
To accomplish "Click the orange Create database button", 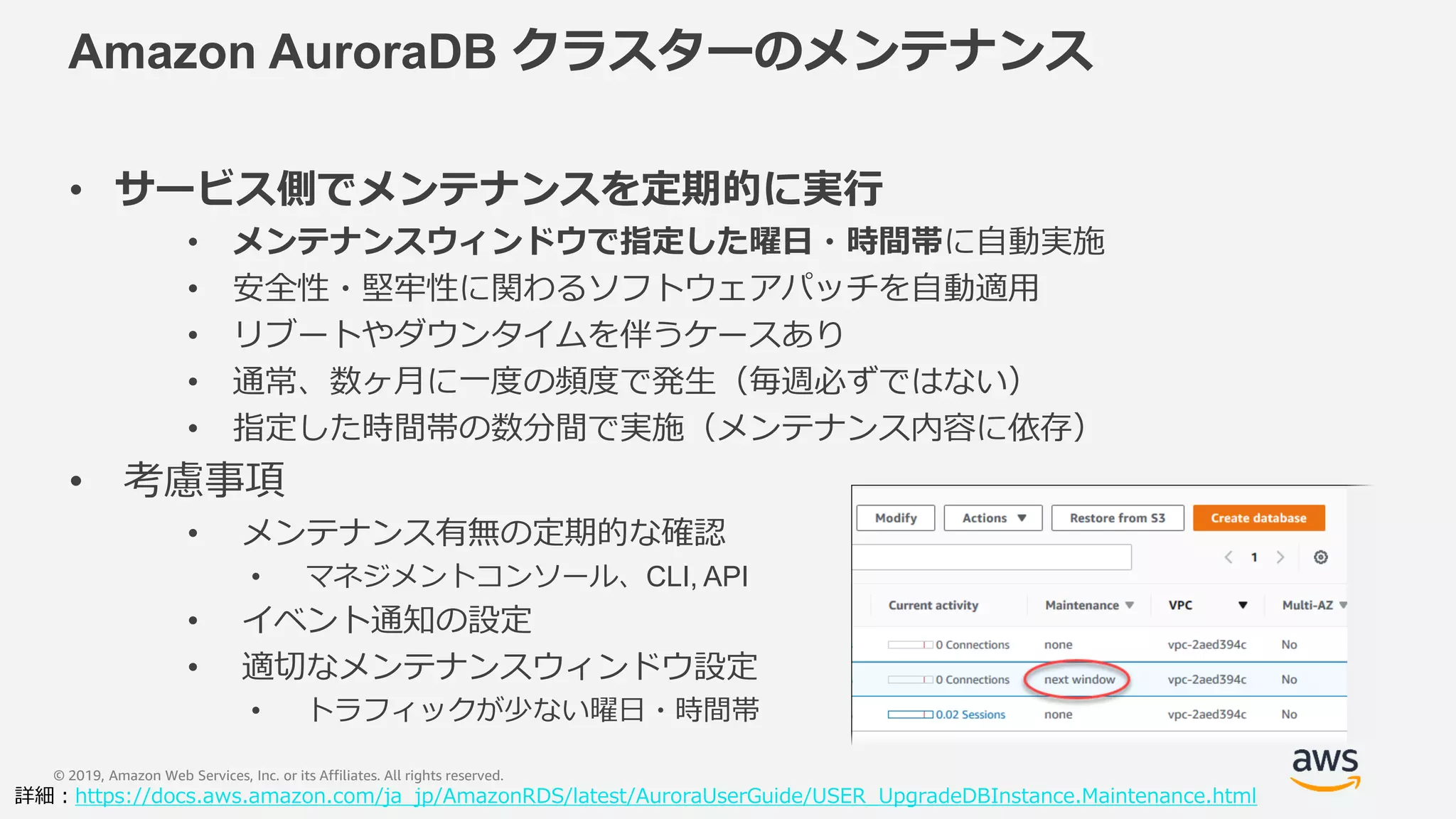I will tap(1258, 518).
